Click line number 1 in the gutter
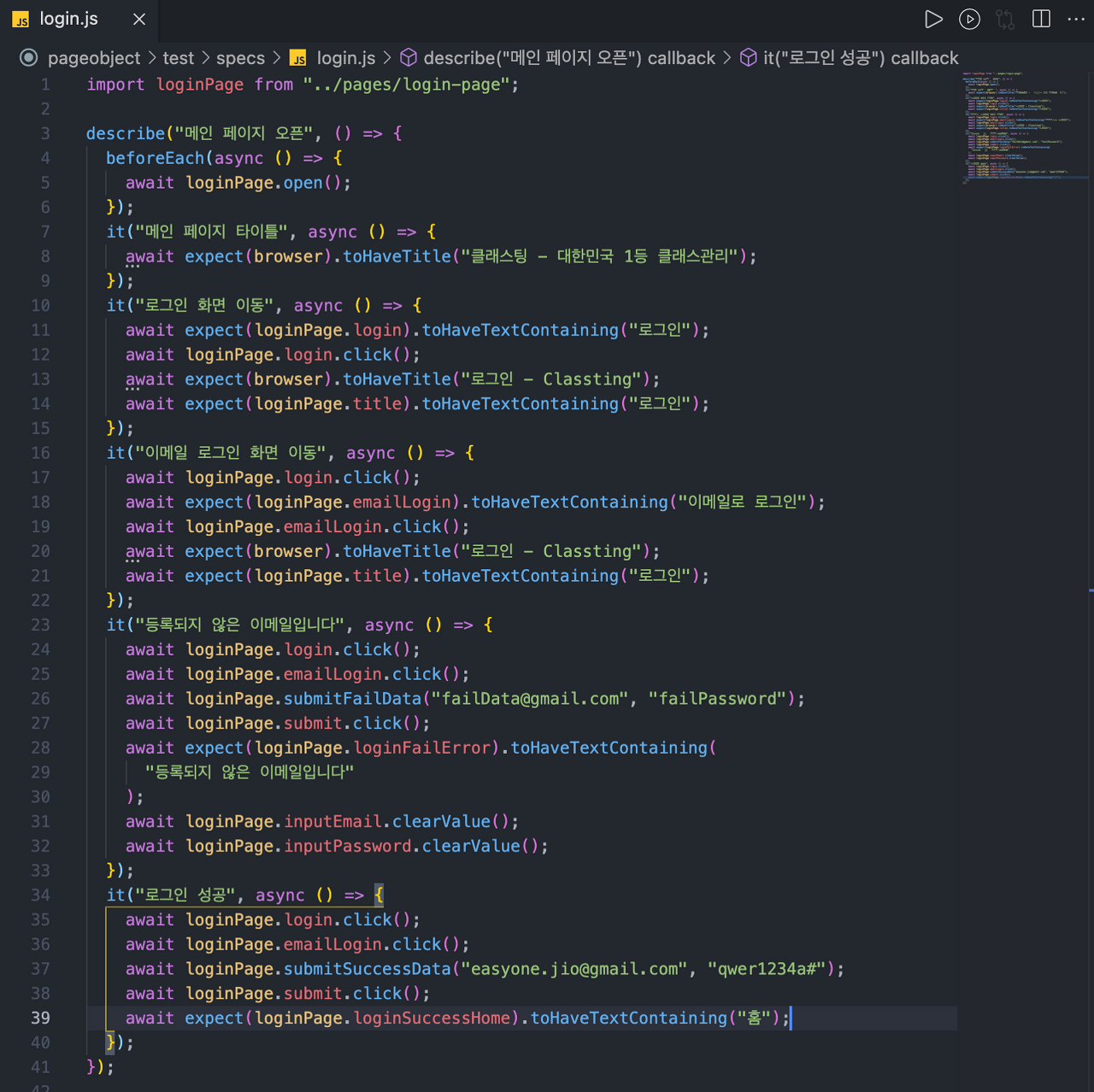 coord(45,85)
